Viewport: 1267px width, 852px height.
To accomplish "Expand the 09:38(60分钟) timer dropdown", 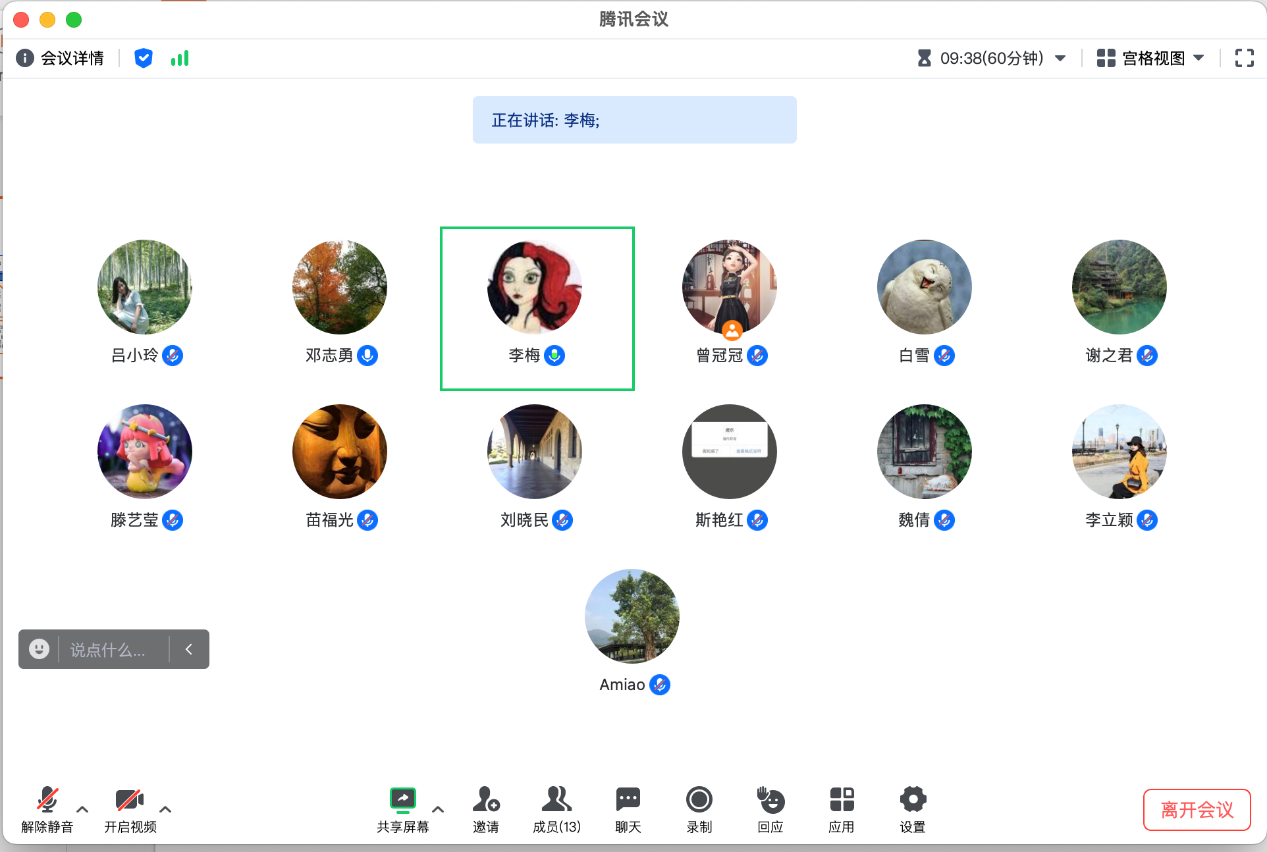I will tap(992, 58).
